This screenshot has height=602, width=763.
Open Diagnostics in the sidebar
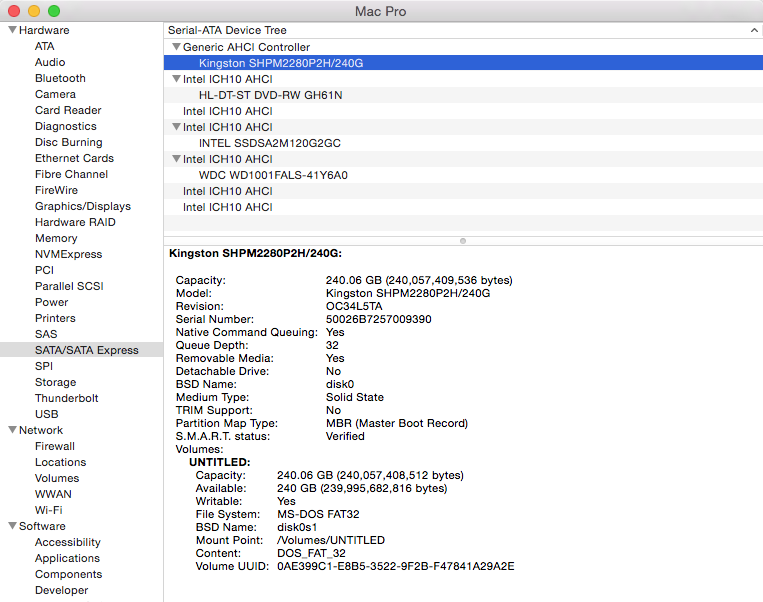(65, 127)
